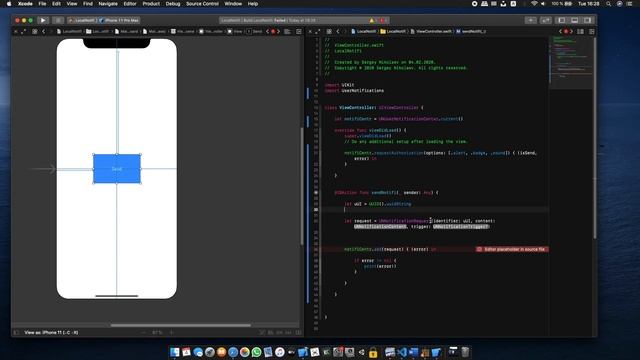640x360 pixels.
Task: Close the left storyboard editor pane
Action: 16,31
